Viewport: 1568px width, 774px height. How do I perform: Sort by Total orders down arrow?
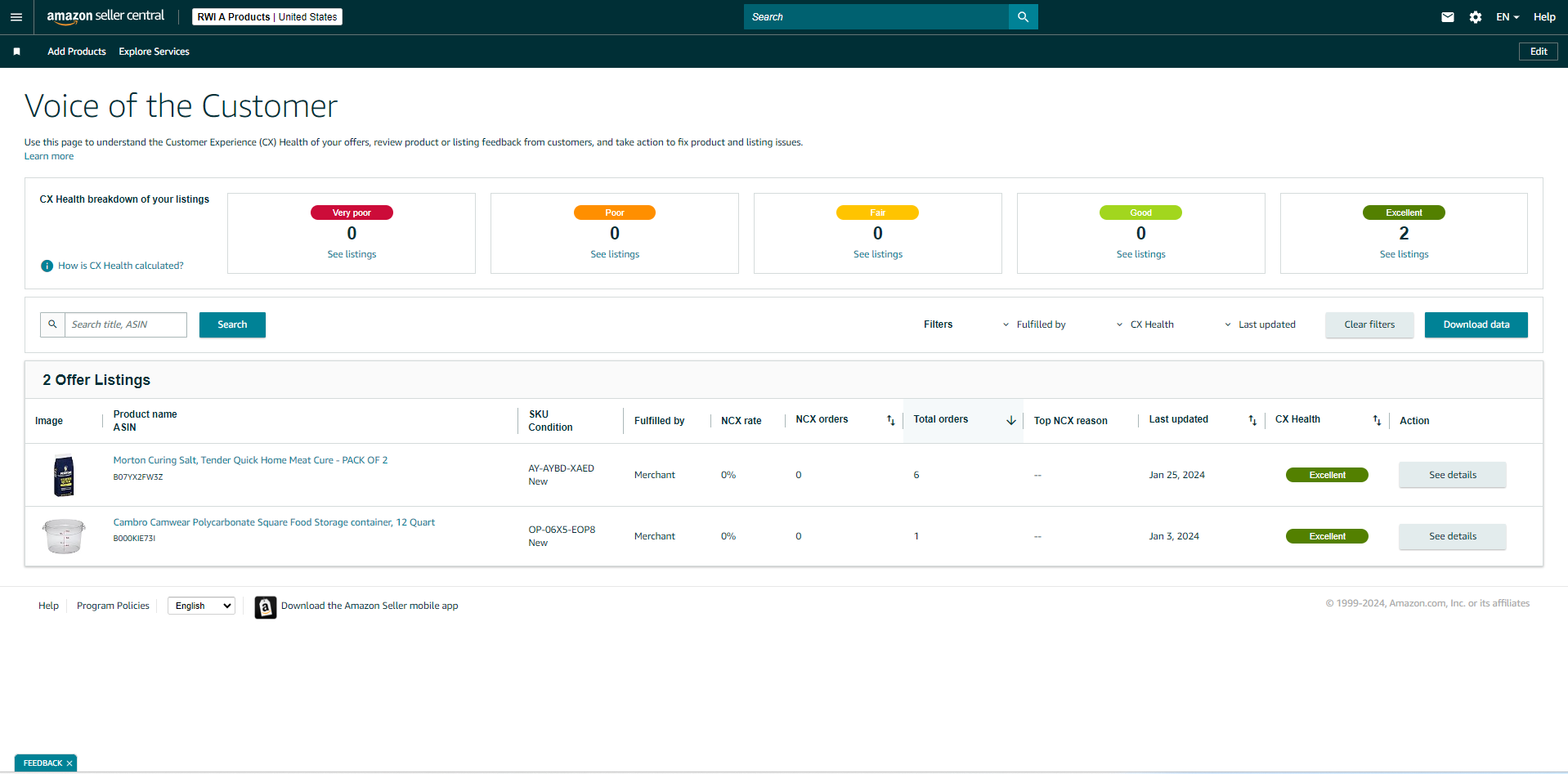[x=1011, y=420]
